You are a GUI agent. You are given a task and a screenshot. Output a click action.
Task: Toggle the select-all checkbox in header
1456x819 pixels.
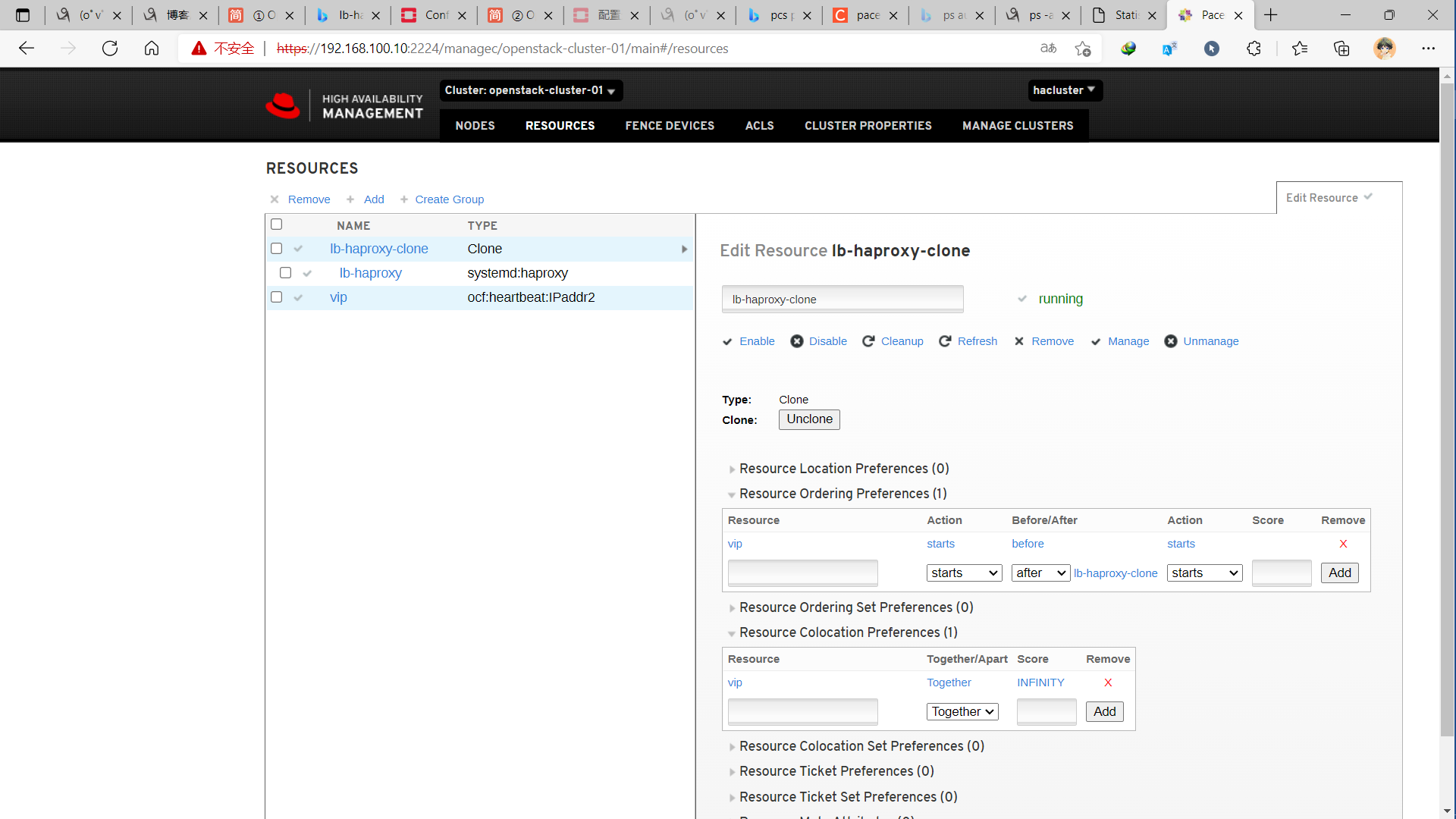point(277,224)
